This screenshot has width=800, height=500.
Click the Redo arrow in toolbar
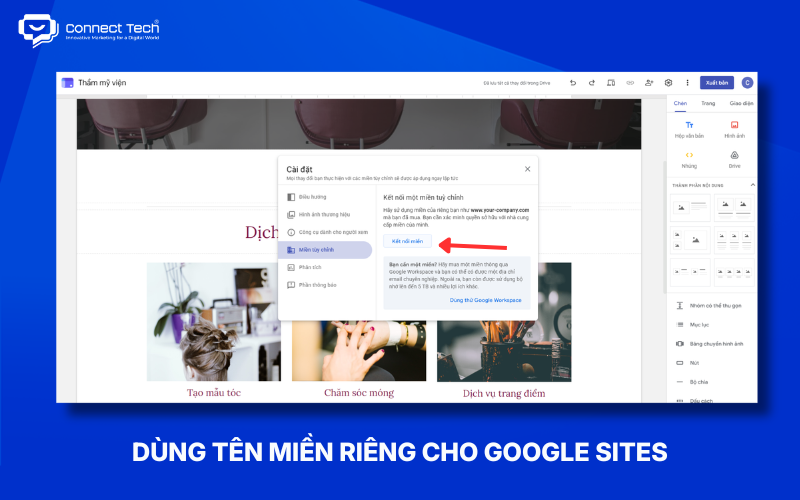click(x=592, y=83)
